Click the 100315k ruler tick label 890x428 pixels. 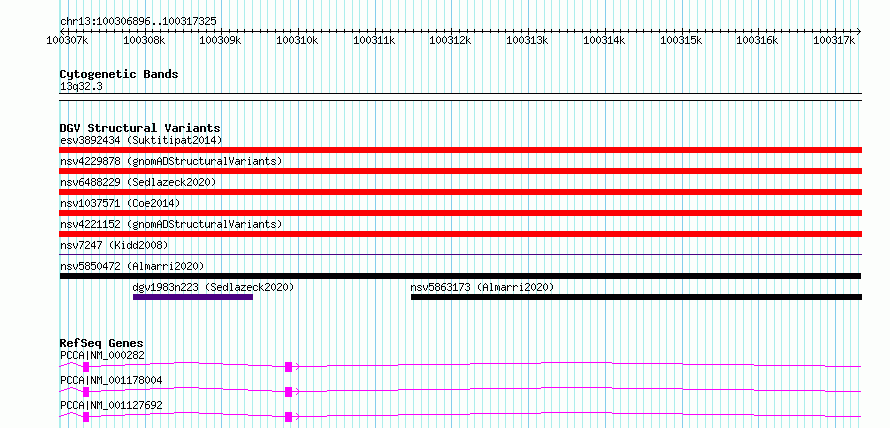click(680, 40)
